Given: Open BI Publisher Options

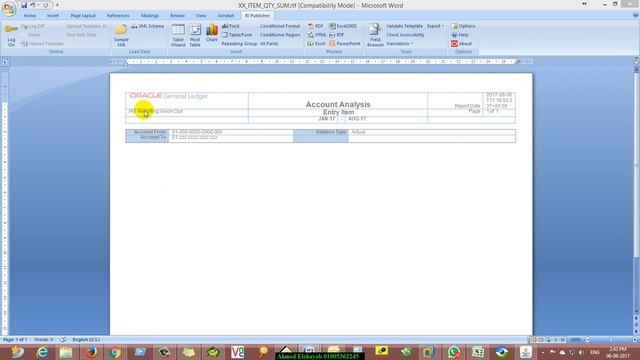Looking at the screenshot, I should point(463,26).
